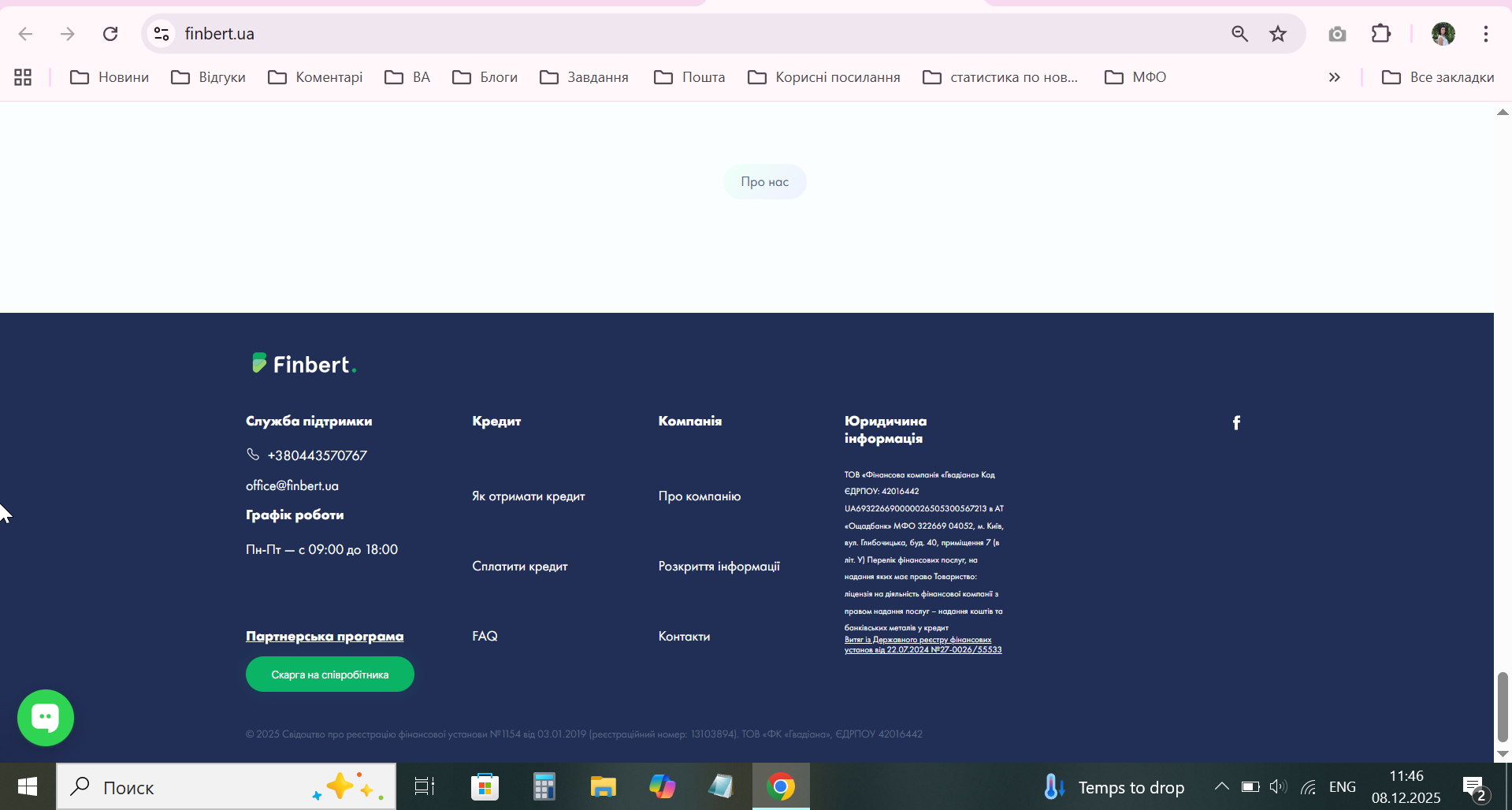This screenshot has width=1512, height=810.
Task: Open the Chrome profile avatar
Action: (1443, 34)
